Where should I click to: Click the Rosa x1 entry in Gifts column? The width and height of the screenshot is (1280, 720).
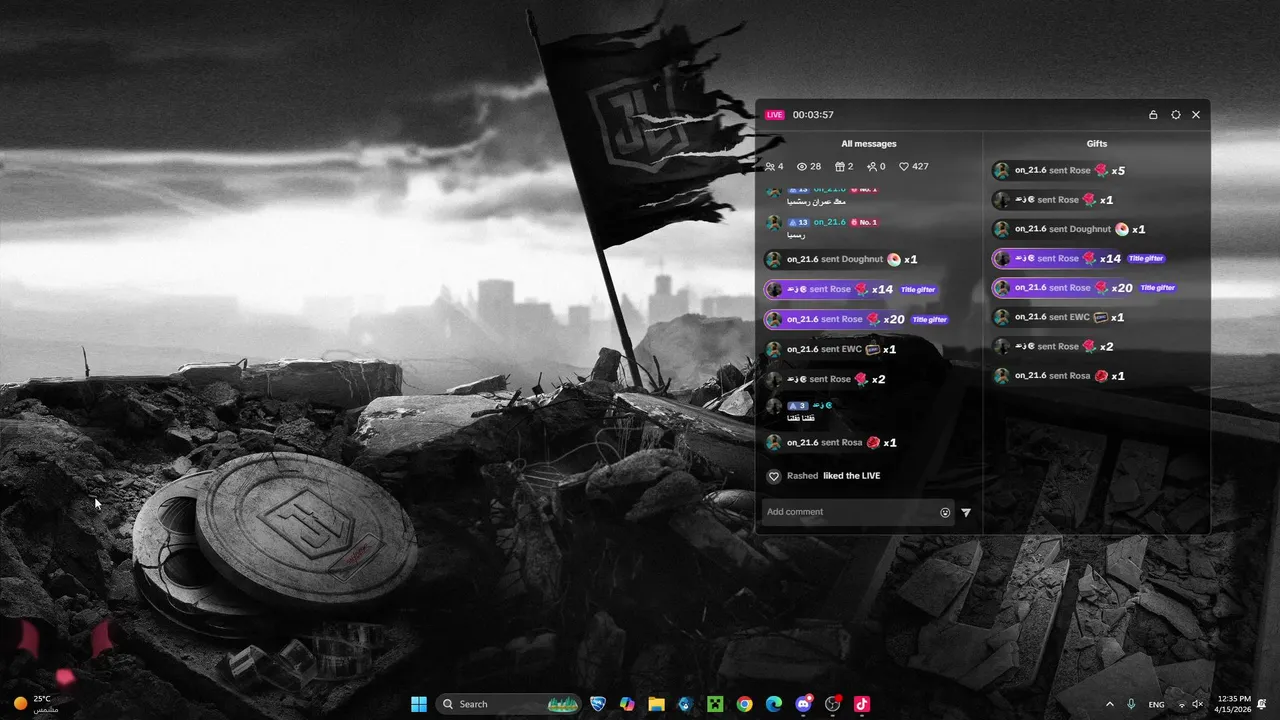[x=1059, y=376]
